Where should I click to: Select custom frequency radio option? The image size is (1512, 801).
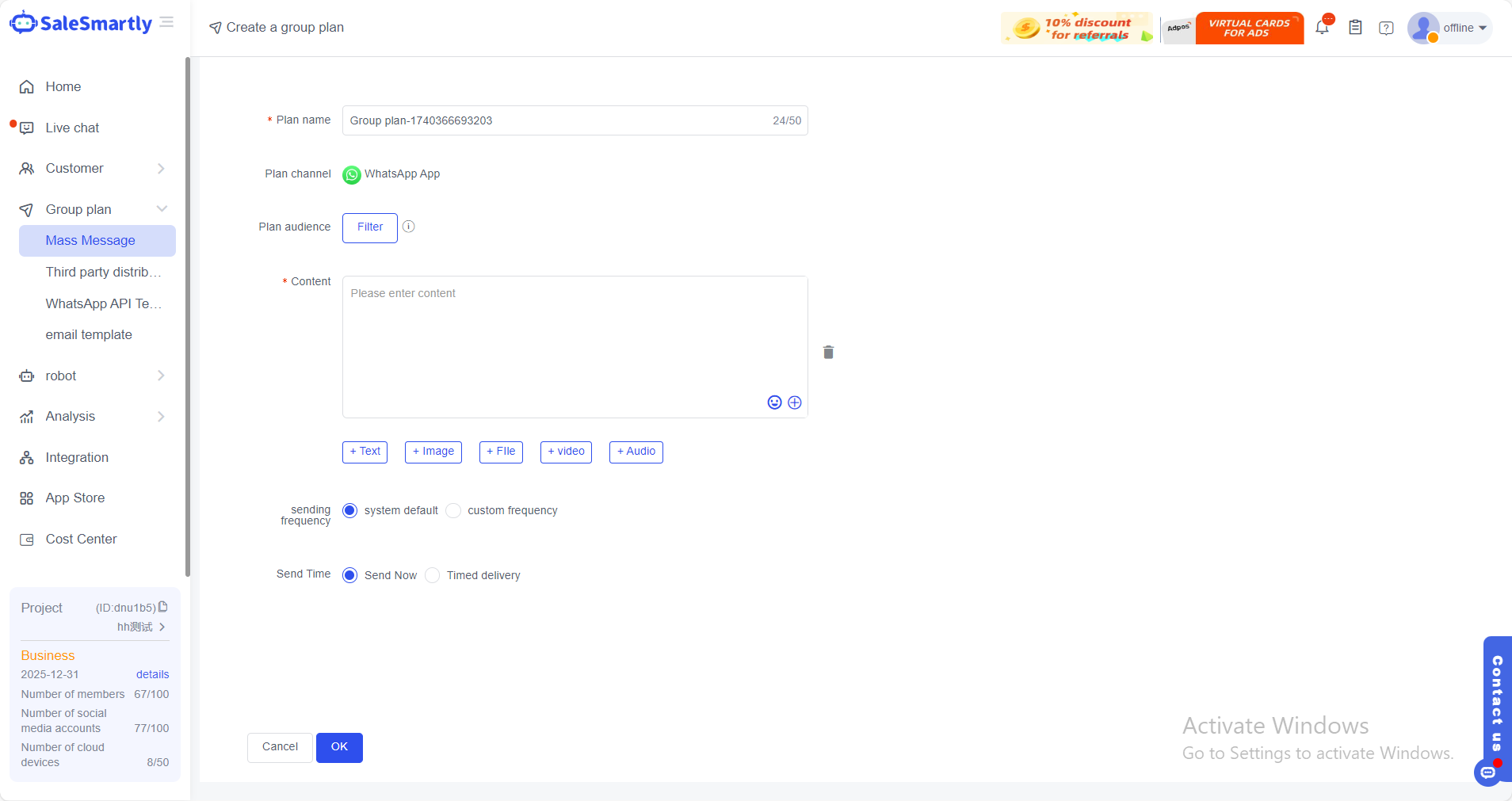[453, 511]
